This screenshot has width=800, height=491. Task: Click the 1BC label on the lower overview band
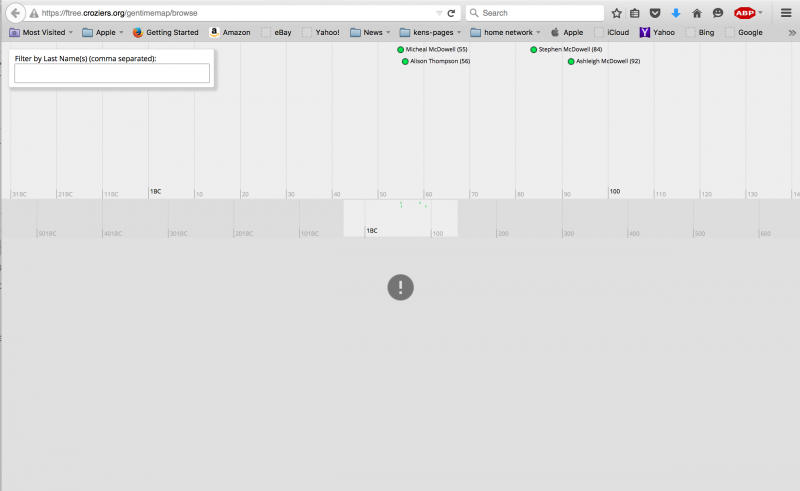click(372, 231)
